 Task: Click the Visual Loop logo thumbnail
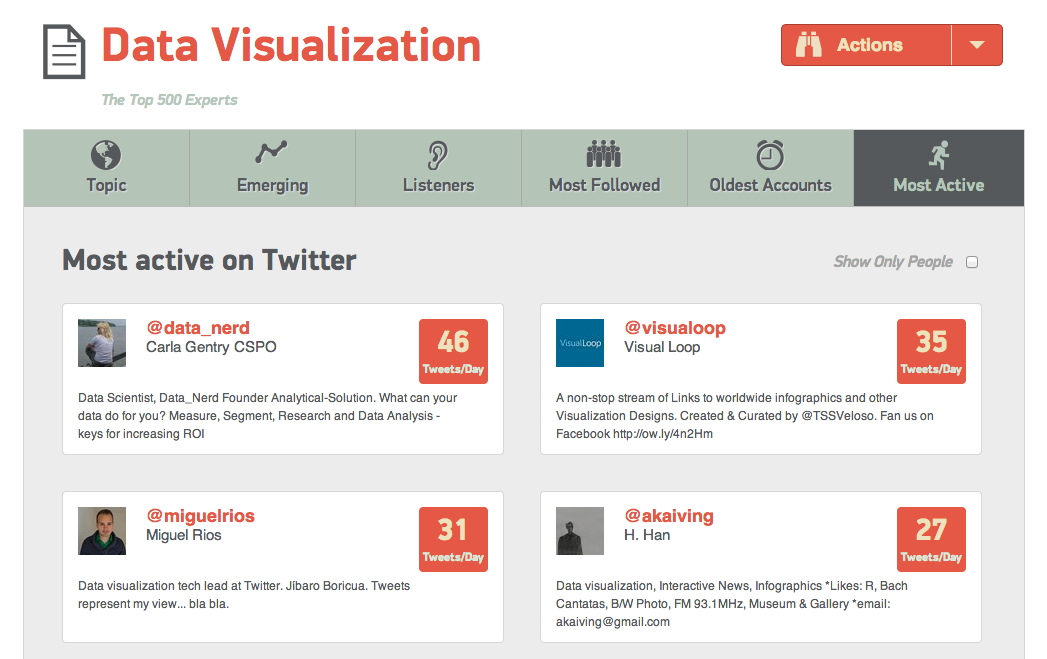coord(580,343)
